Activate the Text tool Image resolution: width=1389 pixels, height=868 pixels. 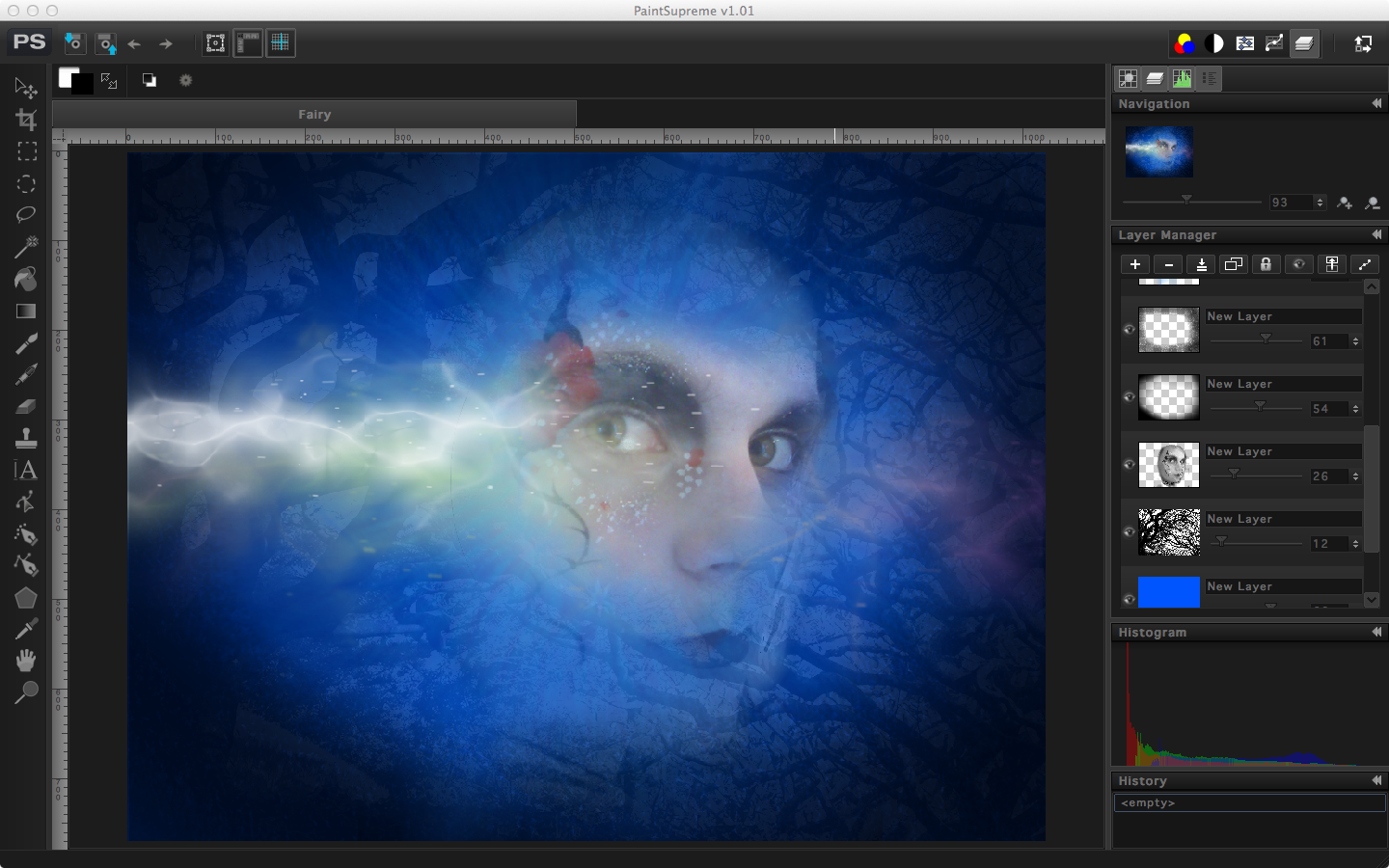point(26,471)
